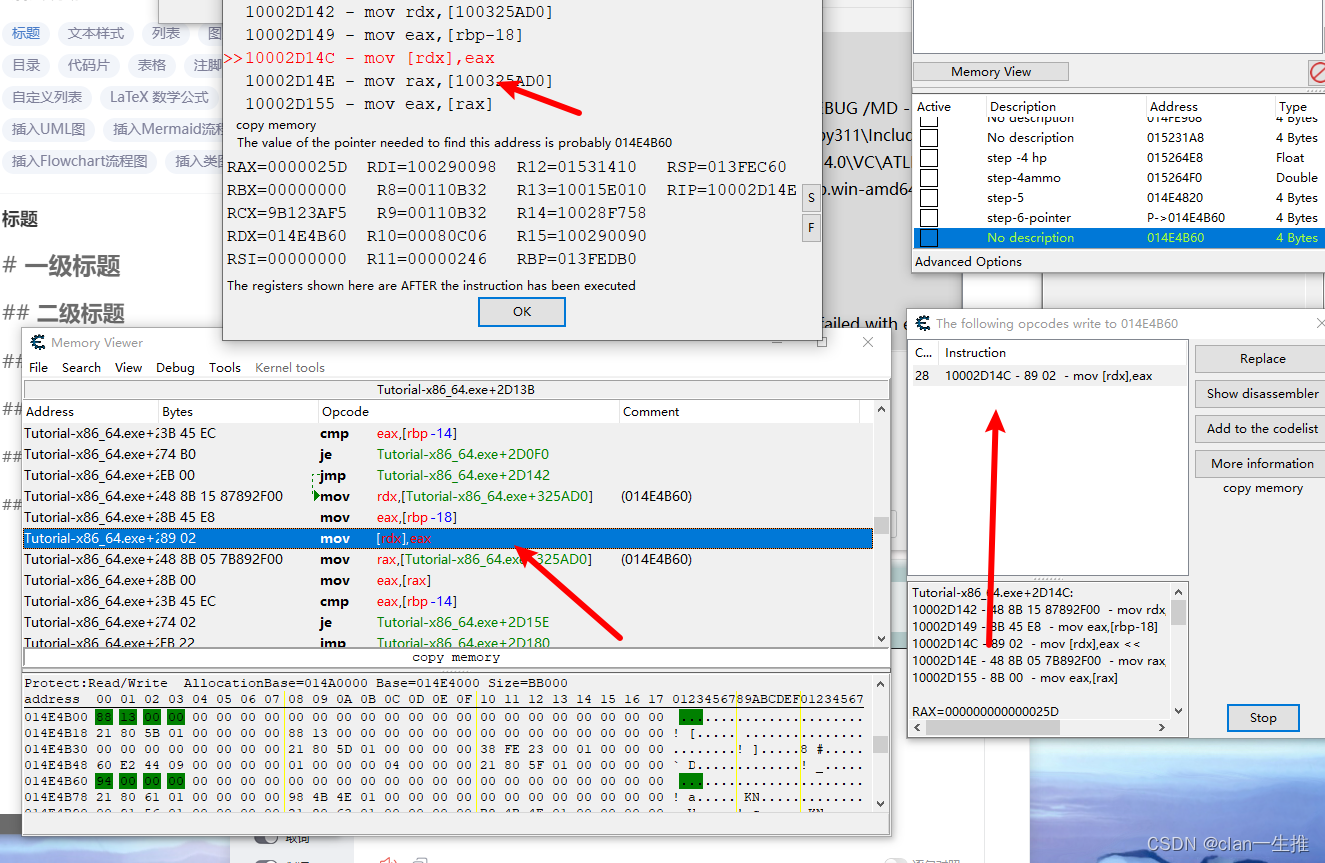1325x863 pixels.
Task: Click the F button to show float registers
Action: [811, 227]
